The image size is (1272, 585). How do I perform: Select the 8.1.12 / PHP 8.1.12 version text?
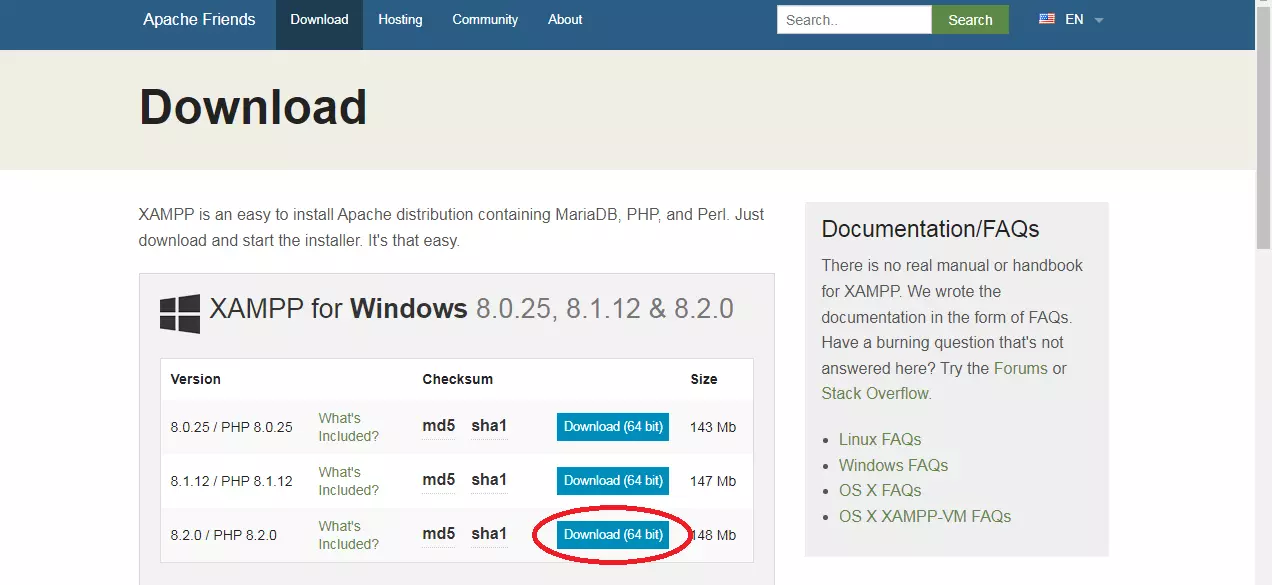(231, 481)
